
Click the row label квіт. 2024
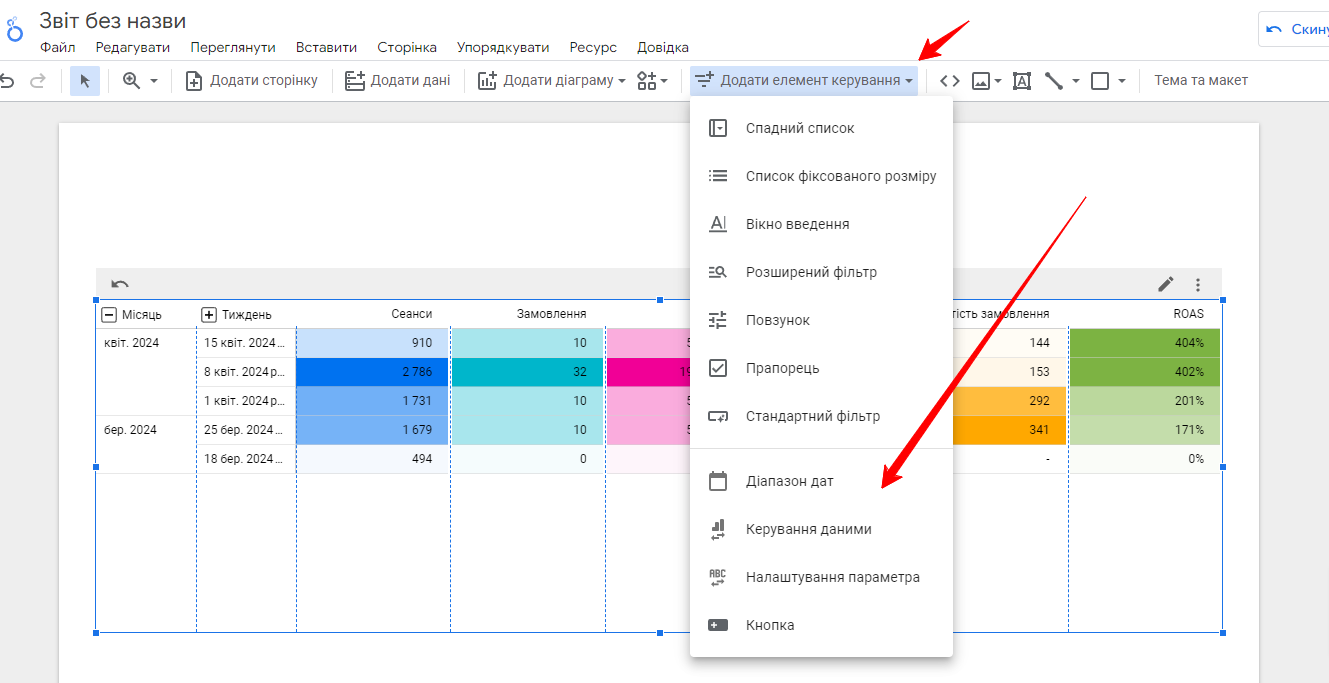coord(132,343)
